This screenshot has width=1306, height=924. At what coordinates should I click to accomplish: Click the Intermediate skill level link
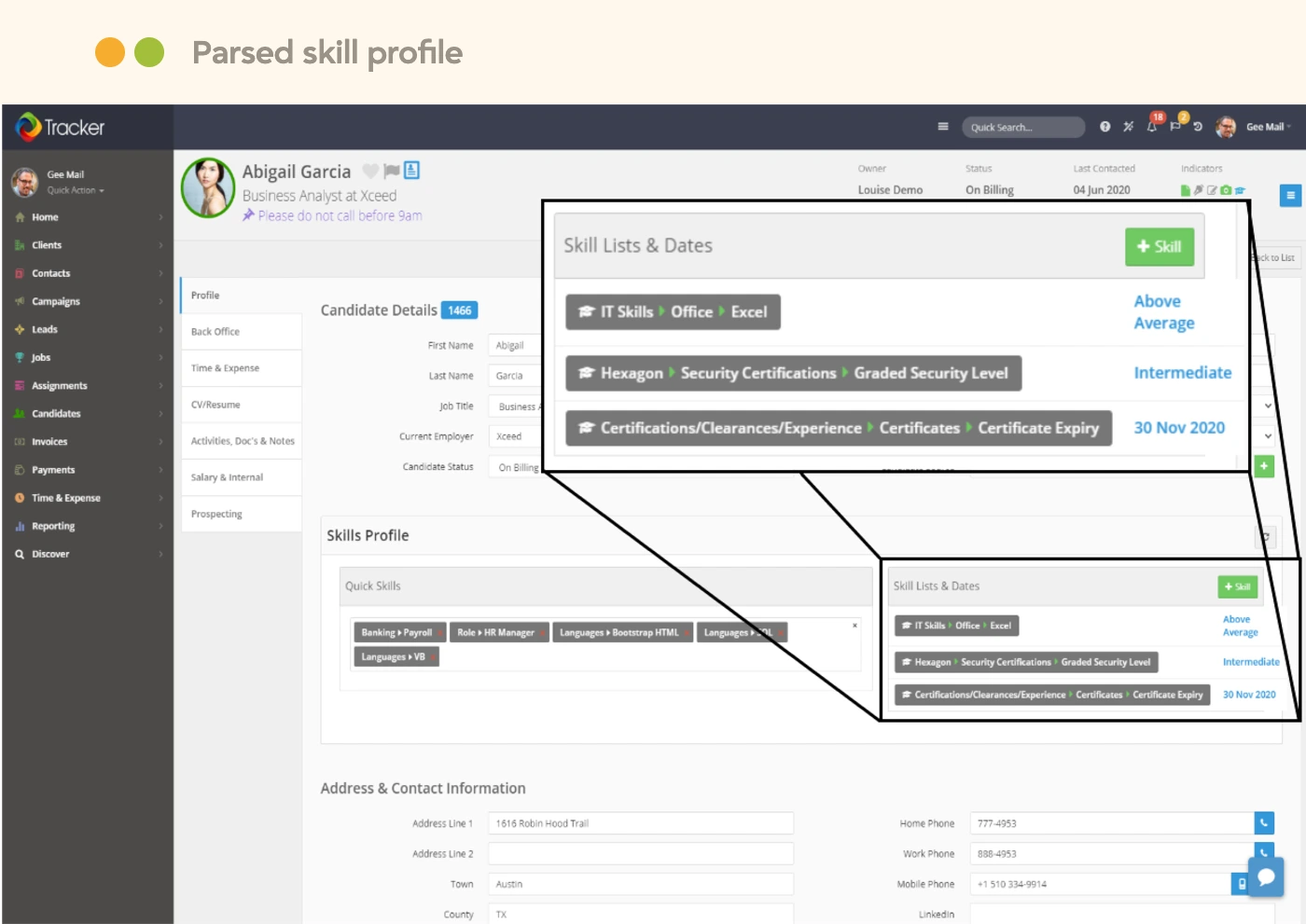(1251, 662)
